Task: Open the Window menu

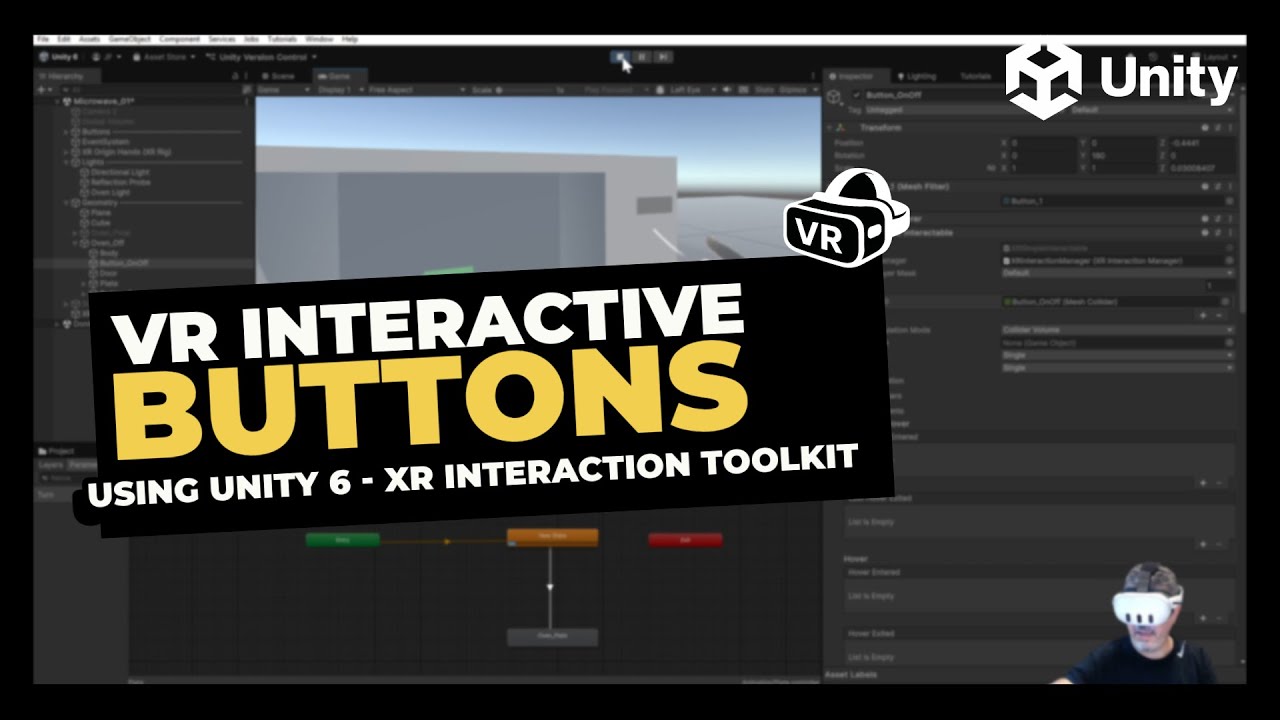Action: 319,39
